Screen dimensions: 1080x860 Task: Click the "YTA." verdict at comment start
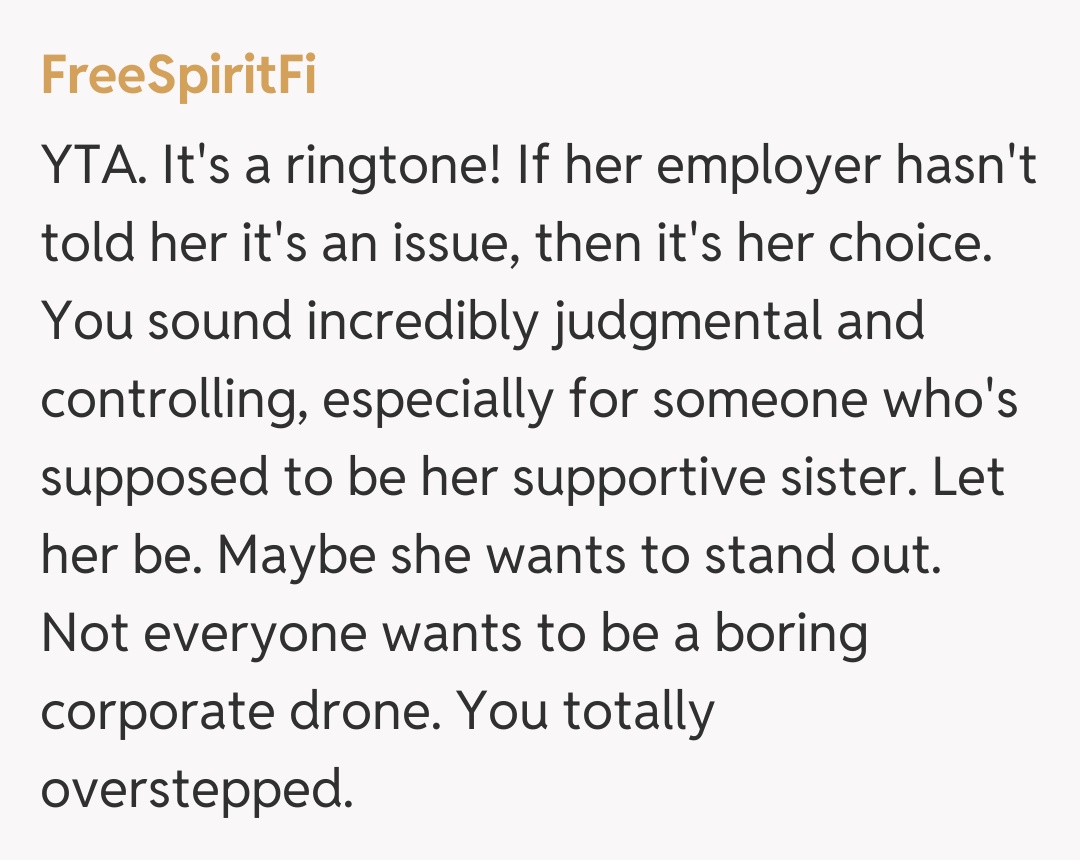(x=94, y=166)
